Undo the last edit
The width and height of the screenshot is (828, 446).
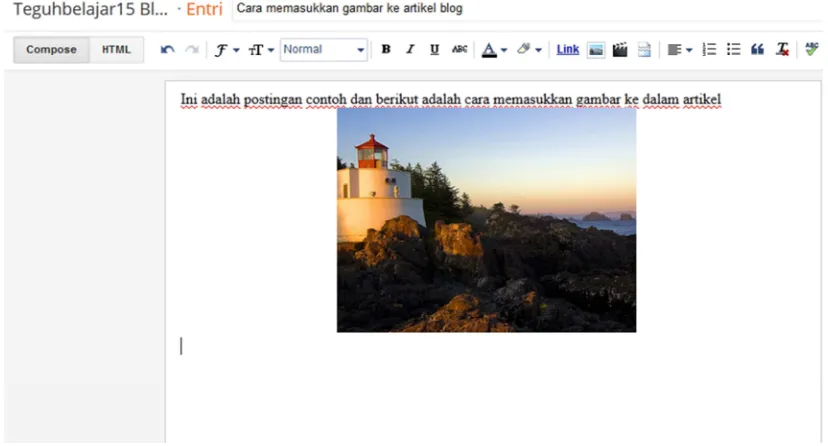point(167,50)
